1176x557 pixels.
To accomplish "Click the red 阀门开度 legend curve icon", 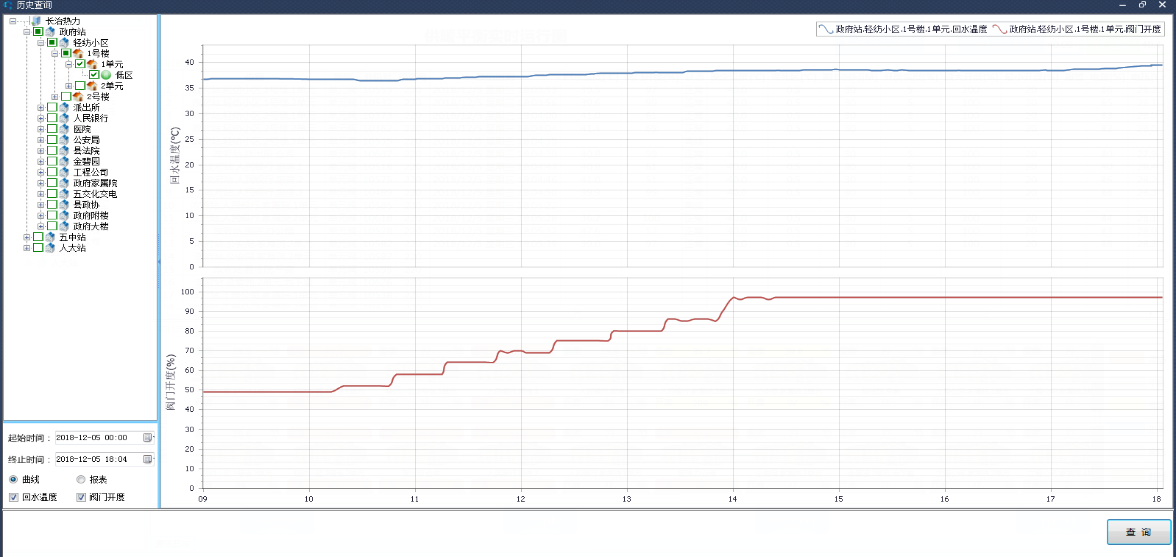I will (999, 30).
